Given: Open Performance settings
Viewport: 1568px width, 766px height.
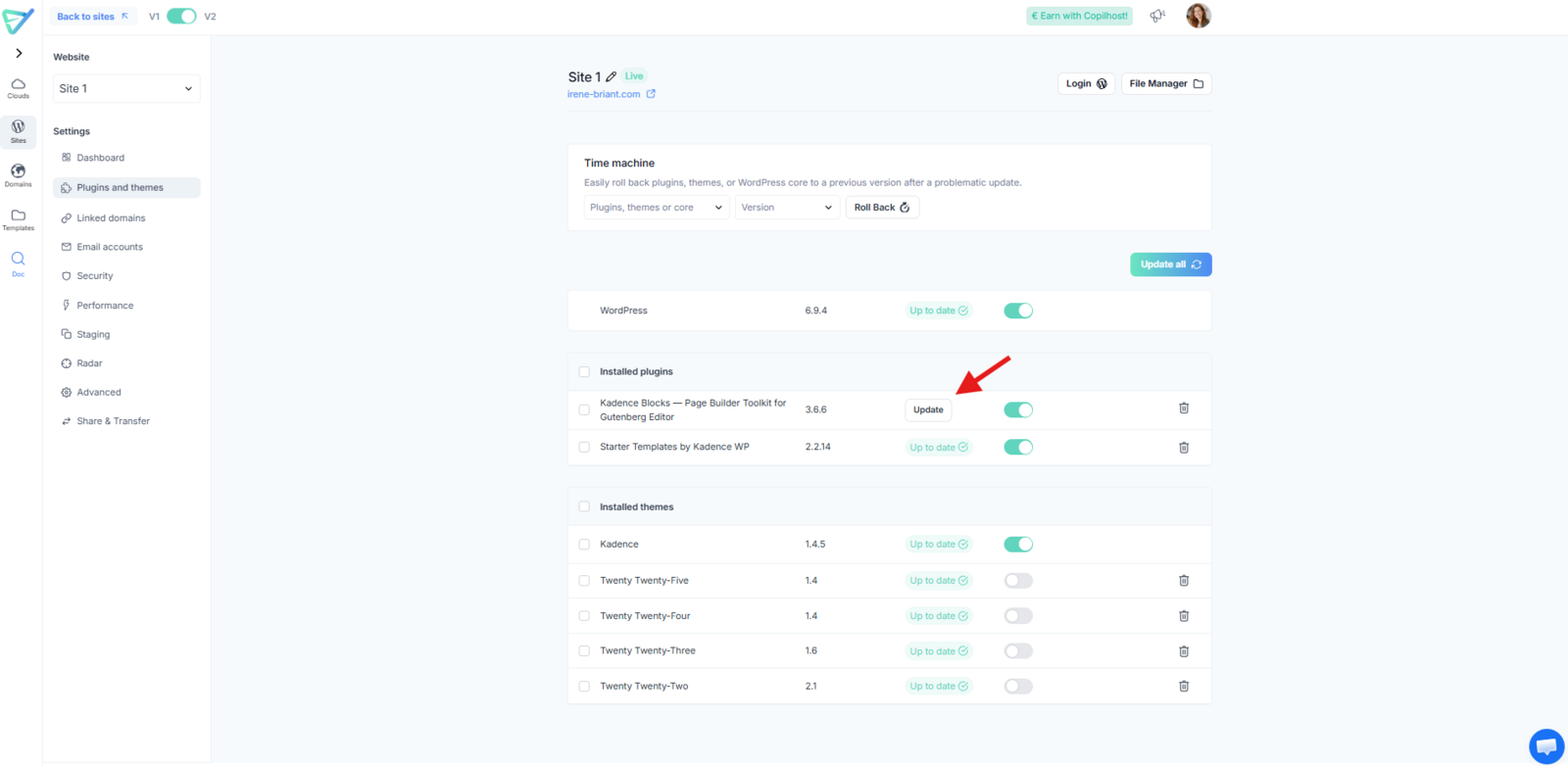Looking at the screenshot, I should coord(126,306).
